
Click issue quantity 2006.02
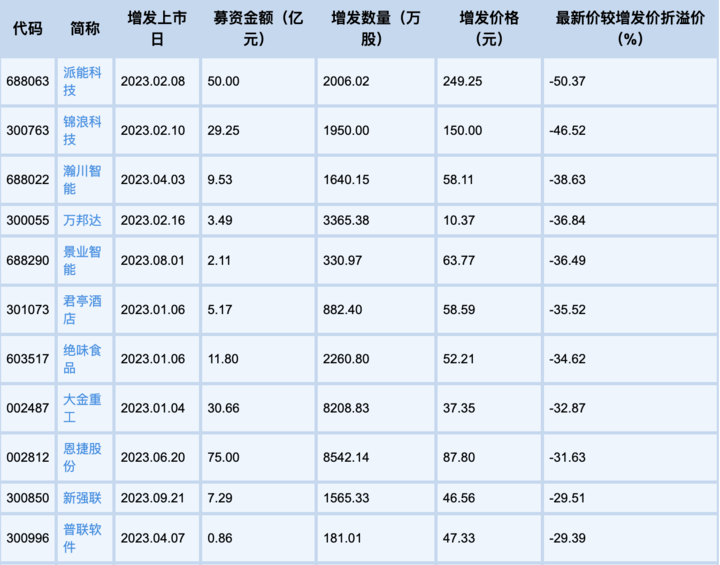coord(346,81)
